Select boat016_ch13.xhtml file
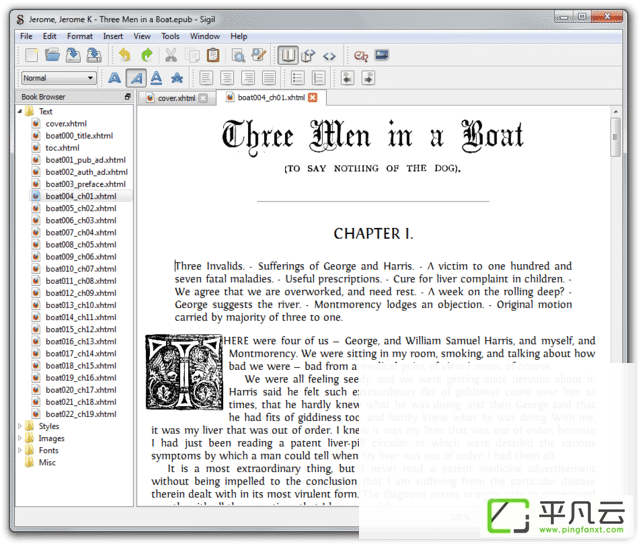This screenshot has width=640, height=544. coord(80,341)
